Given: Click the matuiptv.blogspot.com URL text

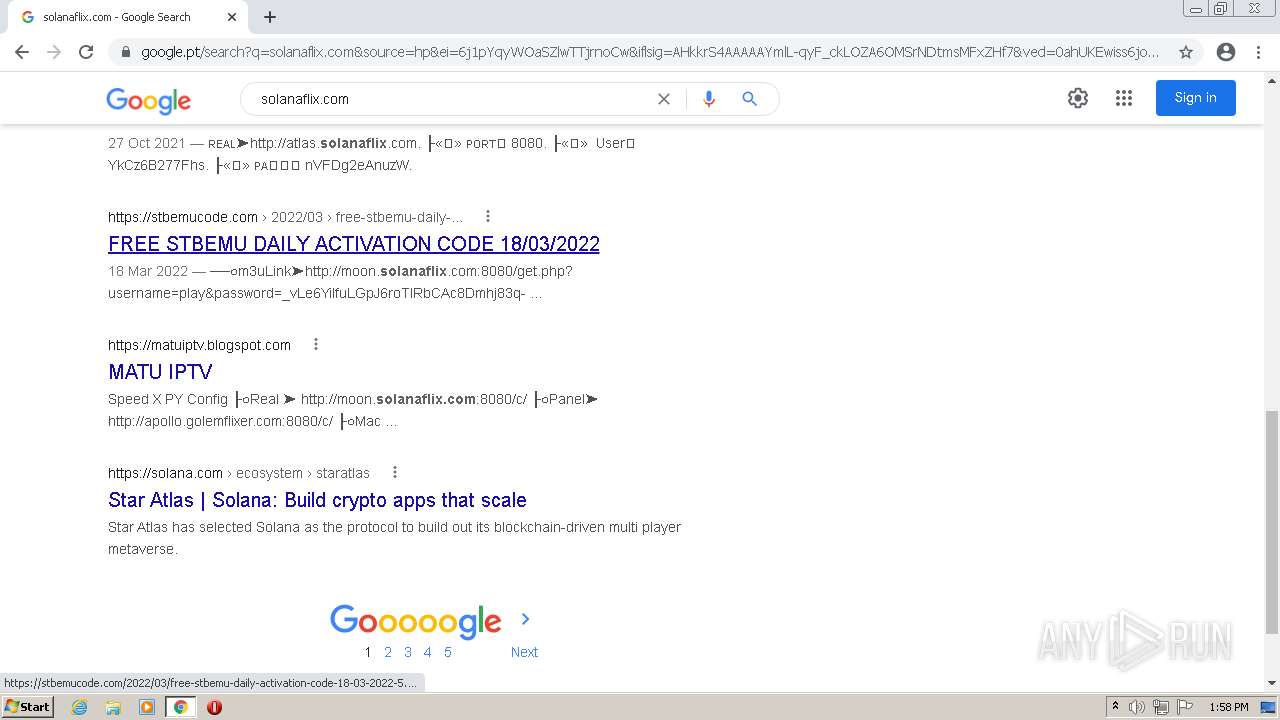Looking at the screenshot, I should coord(199,345).
